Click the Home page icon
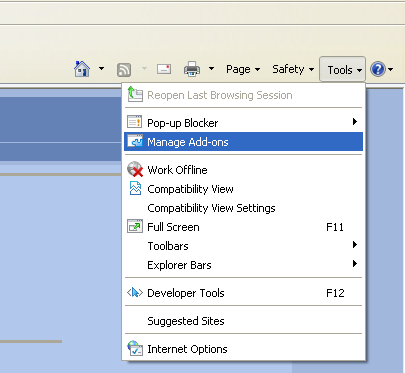Image resolution: width=405 pixels, height=373 pixels. click(x=82, y=69)
